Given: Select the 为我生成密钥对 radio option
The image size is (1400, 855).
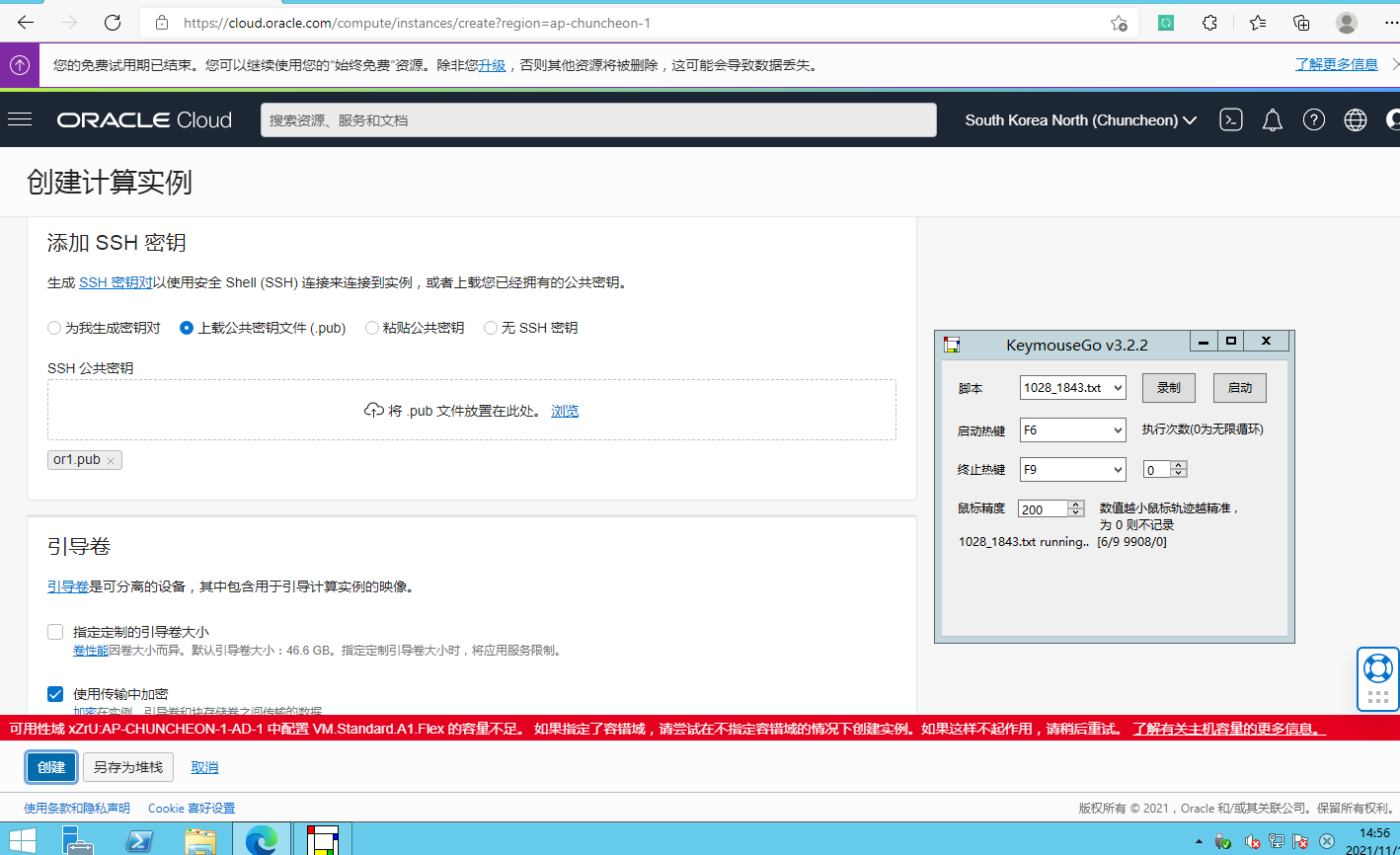Looking at the screenshot, I should (54, 328).
